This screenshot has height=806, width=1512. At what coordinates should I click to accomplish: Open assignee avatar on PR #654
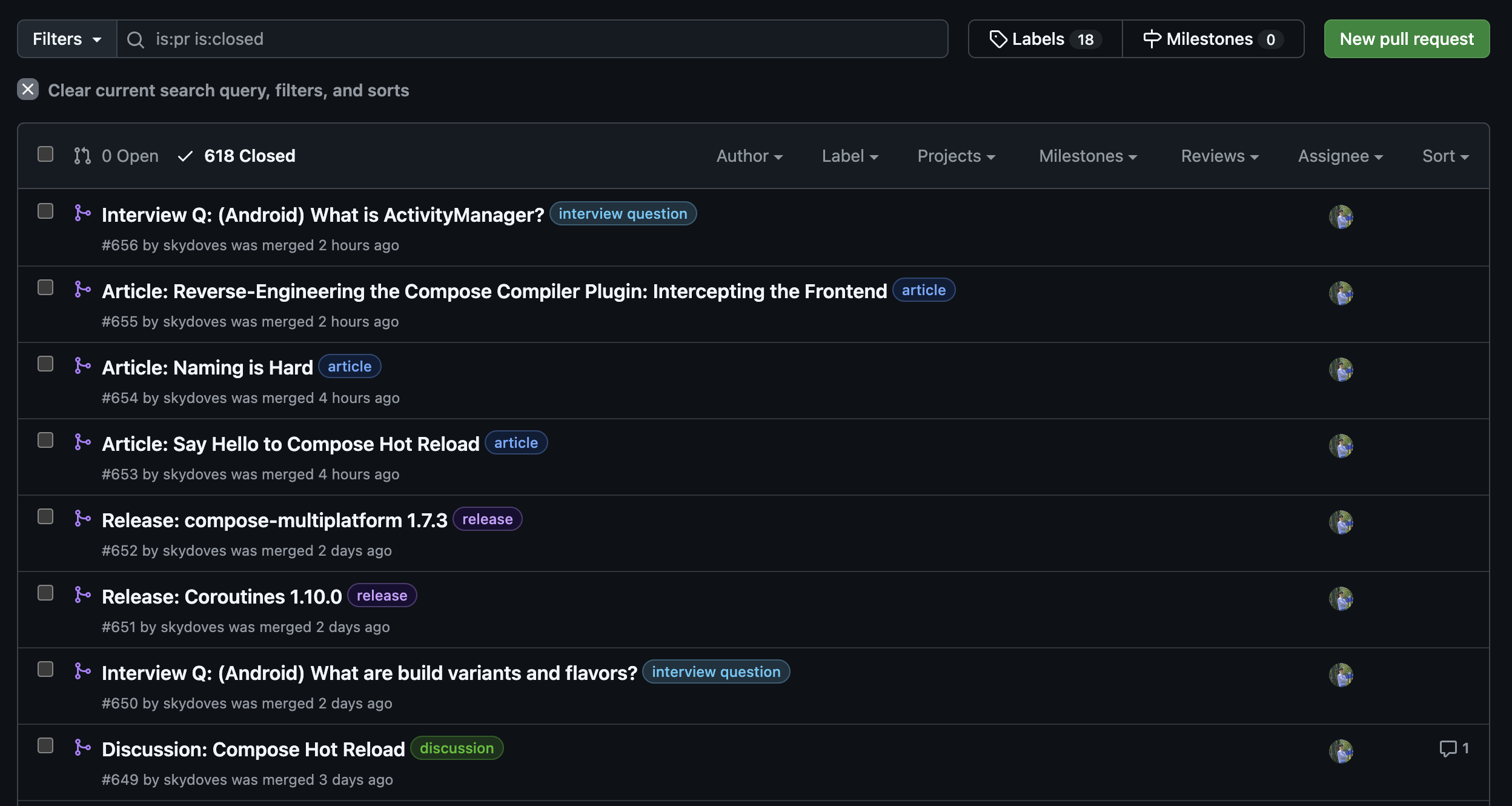[x=1341, y=369]
